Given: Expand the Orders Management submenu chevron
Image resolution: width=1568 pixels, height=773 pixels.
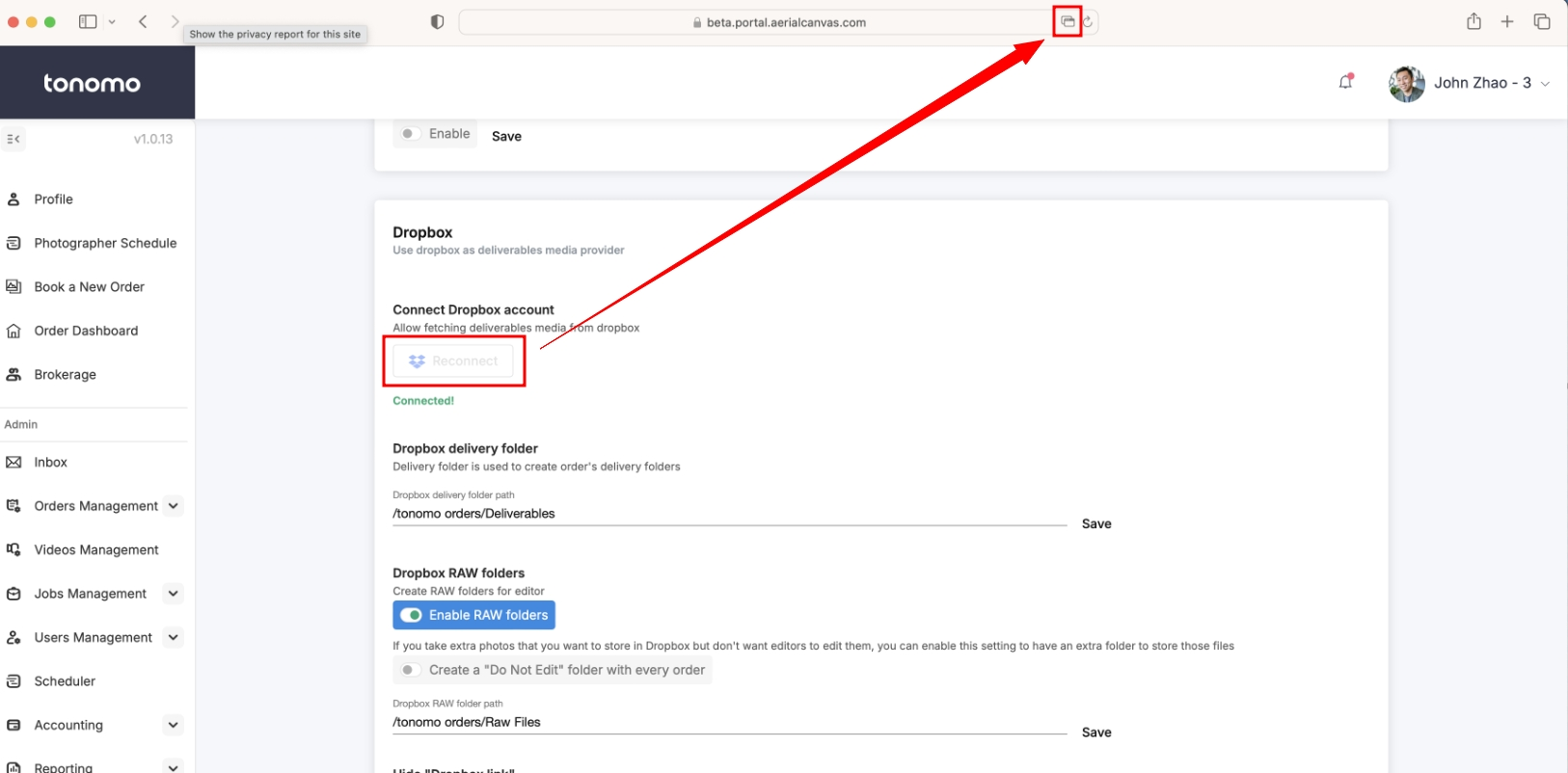Looking at the screenshot, I should tap(174, 506).
